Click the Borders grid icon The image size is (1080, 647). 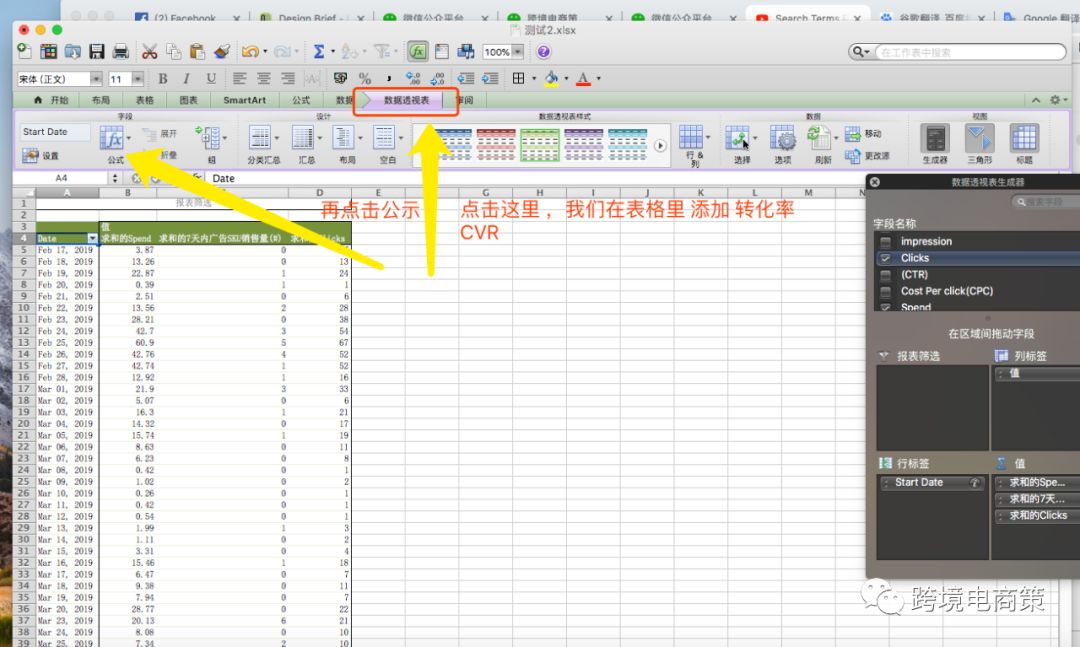pos(519,79)
